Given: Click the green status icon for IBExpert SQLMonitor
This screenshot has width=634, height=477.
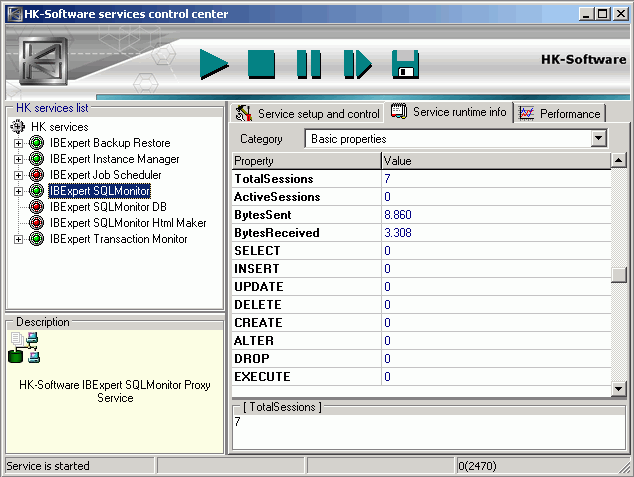Looking at the screenshot, I should point(36,191).
